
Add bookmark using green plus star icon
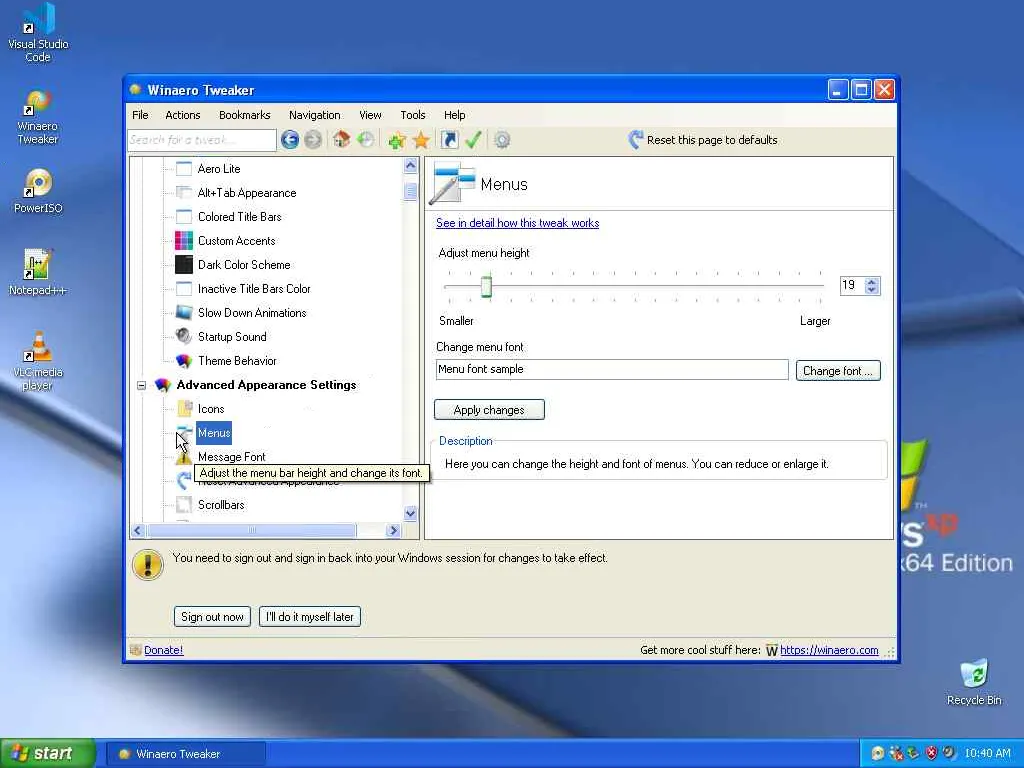click(x=396, y=140)
